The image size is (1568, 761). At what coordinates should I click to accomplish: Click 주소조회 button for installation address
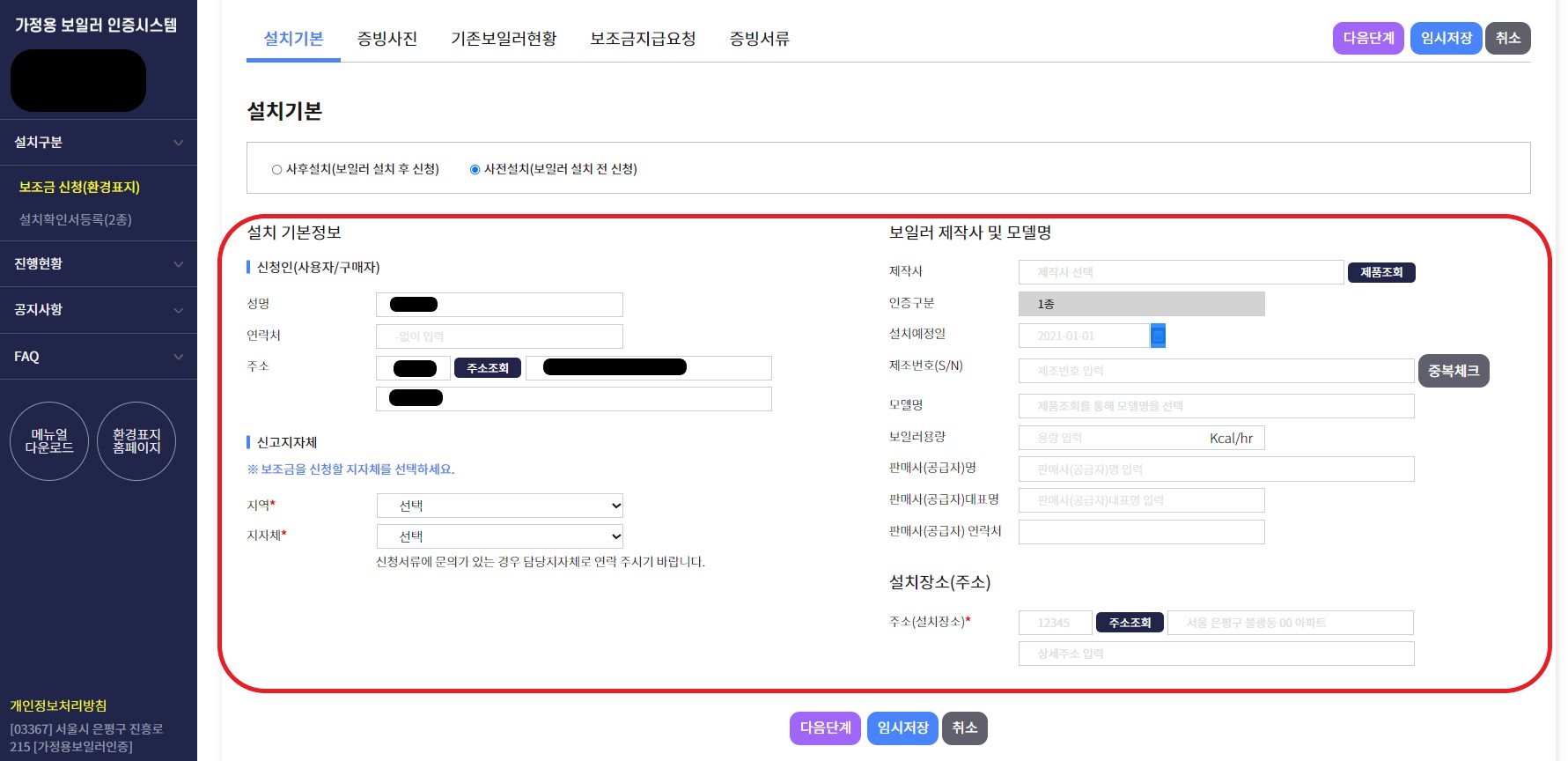1130,623
